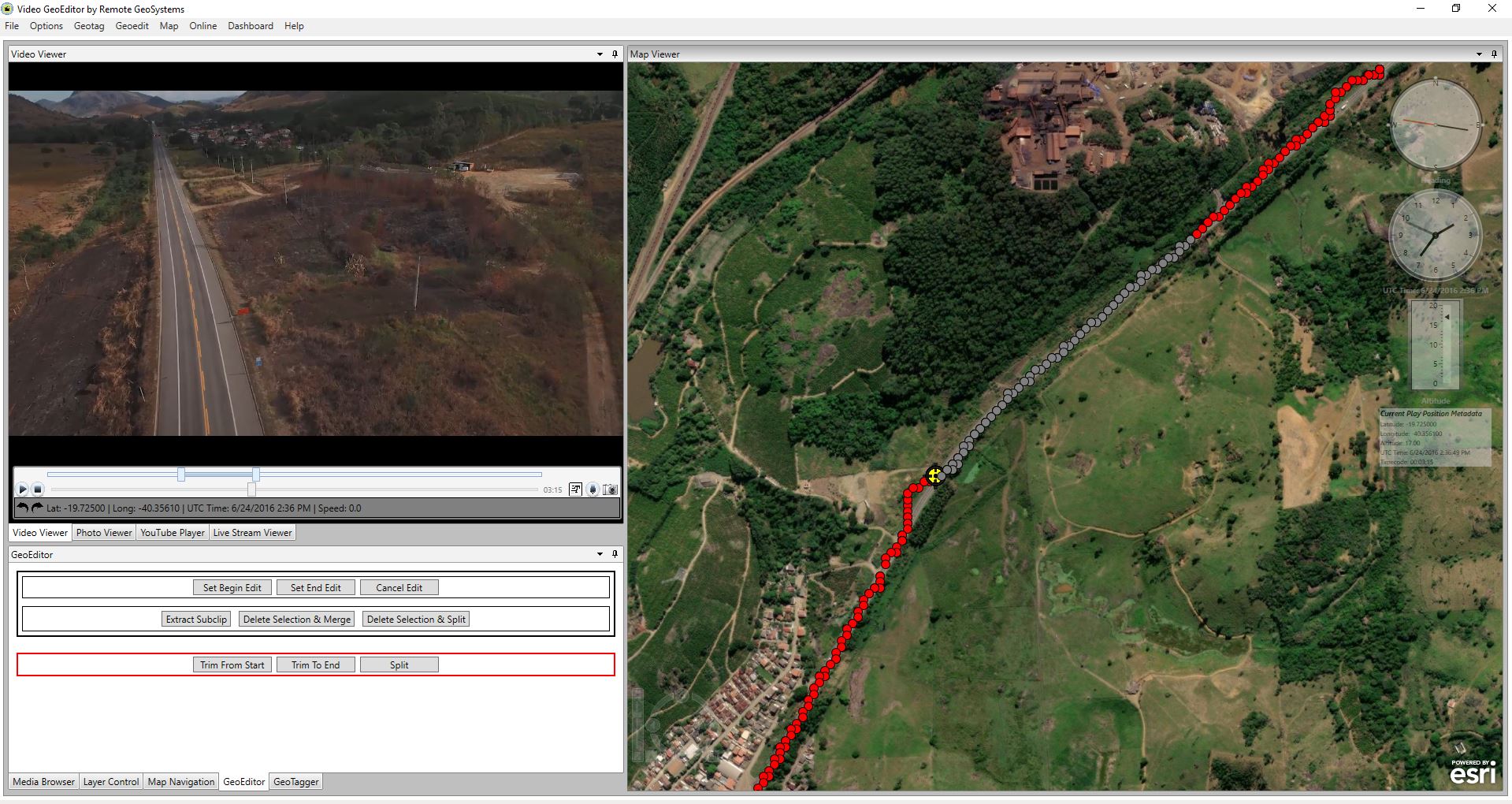
Task: Click the yellow current position marker on map
Action: [x=934, y=475]
